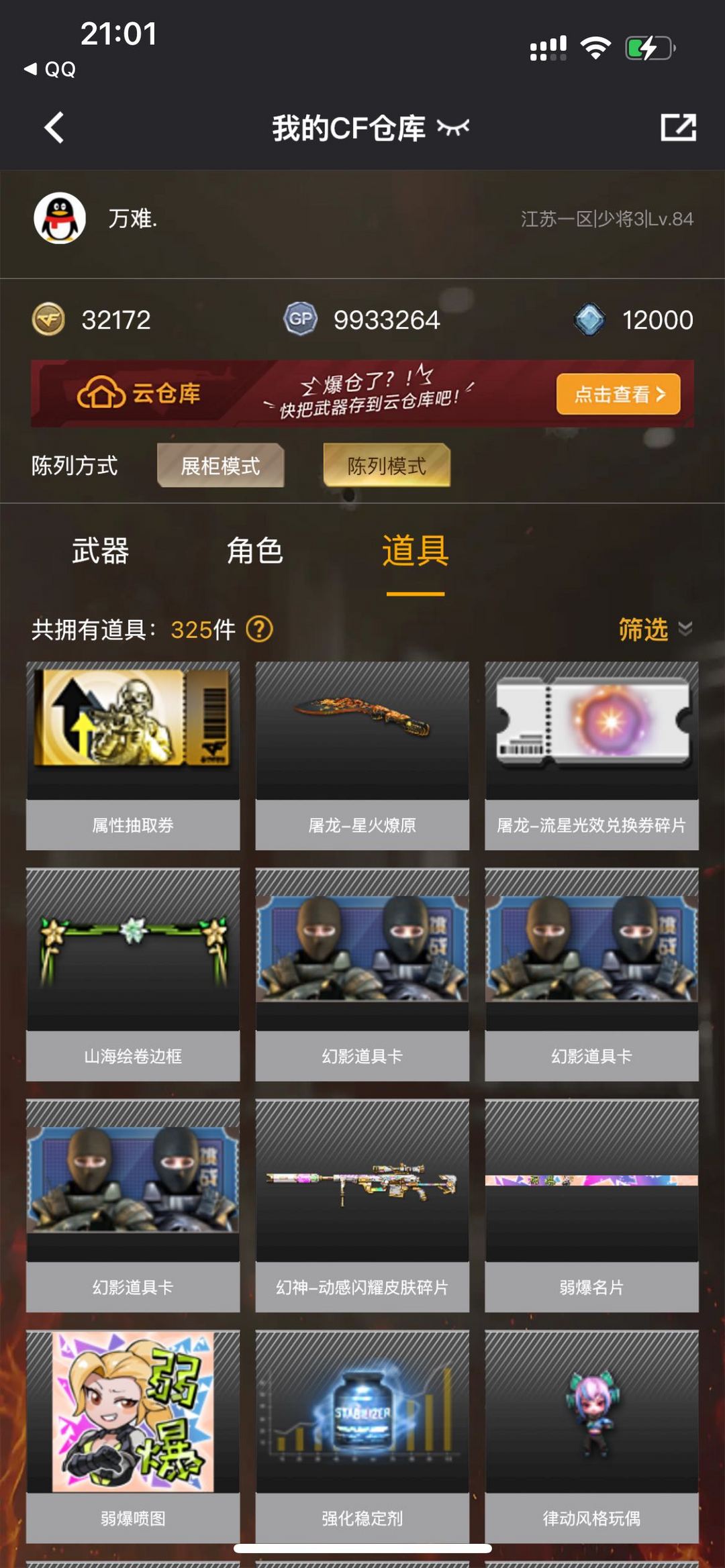Click the 点击查看 button
725x1568 pixels.
pyautogui.click(x=618, y=394)
